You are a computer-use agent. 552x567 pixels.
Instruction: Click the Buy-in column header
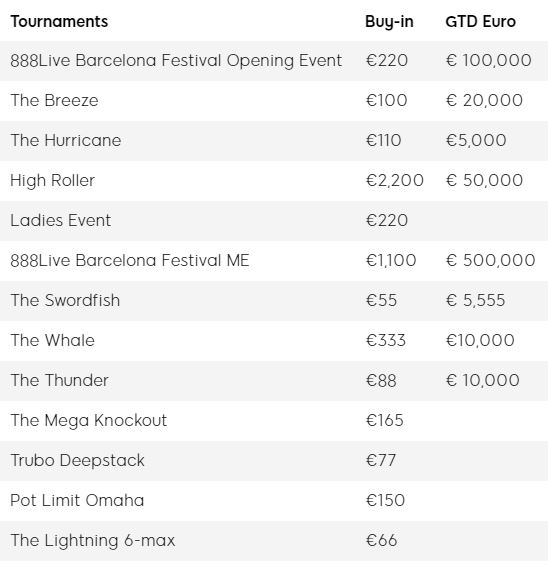pyautogui.click(x=389, y=22)
